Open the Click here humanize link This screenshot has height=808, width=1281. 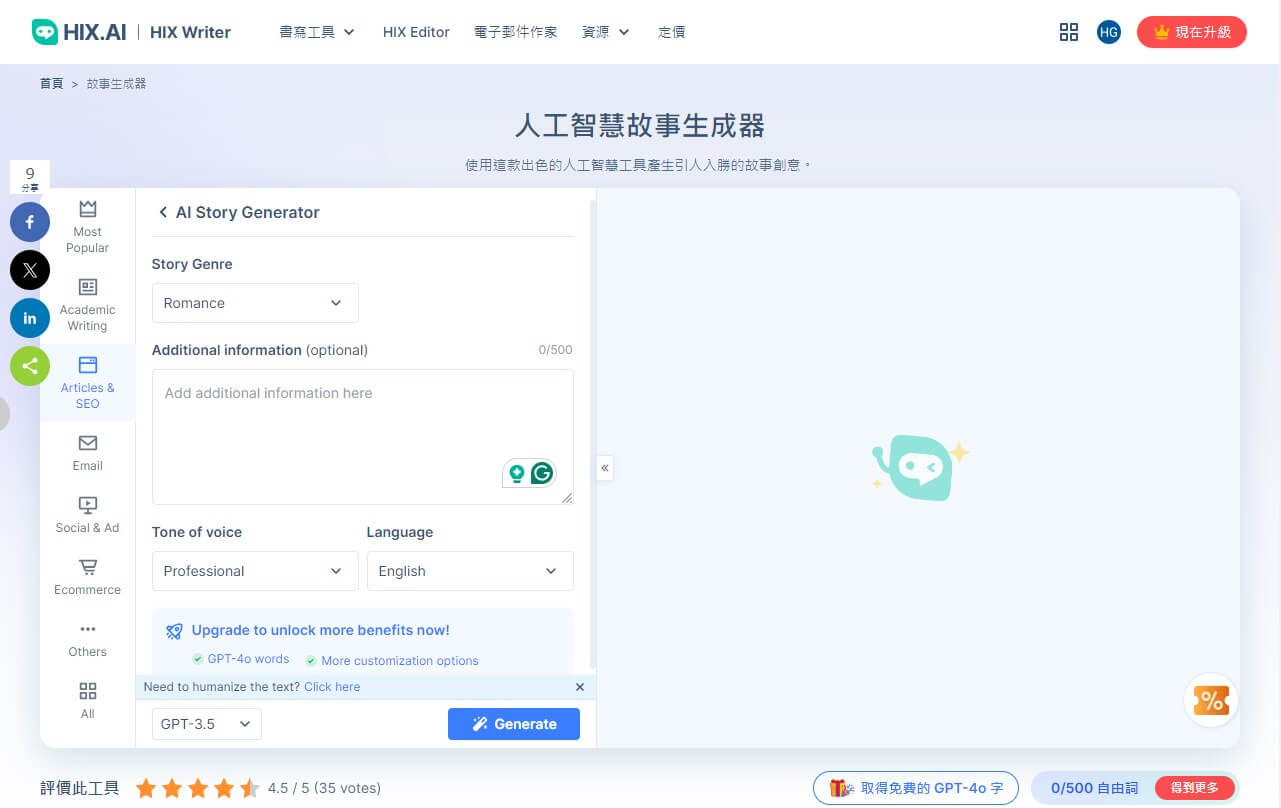[x=332, y=687]
